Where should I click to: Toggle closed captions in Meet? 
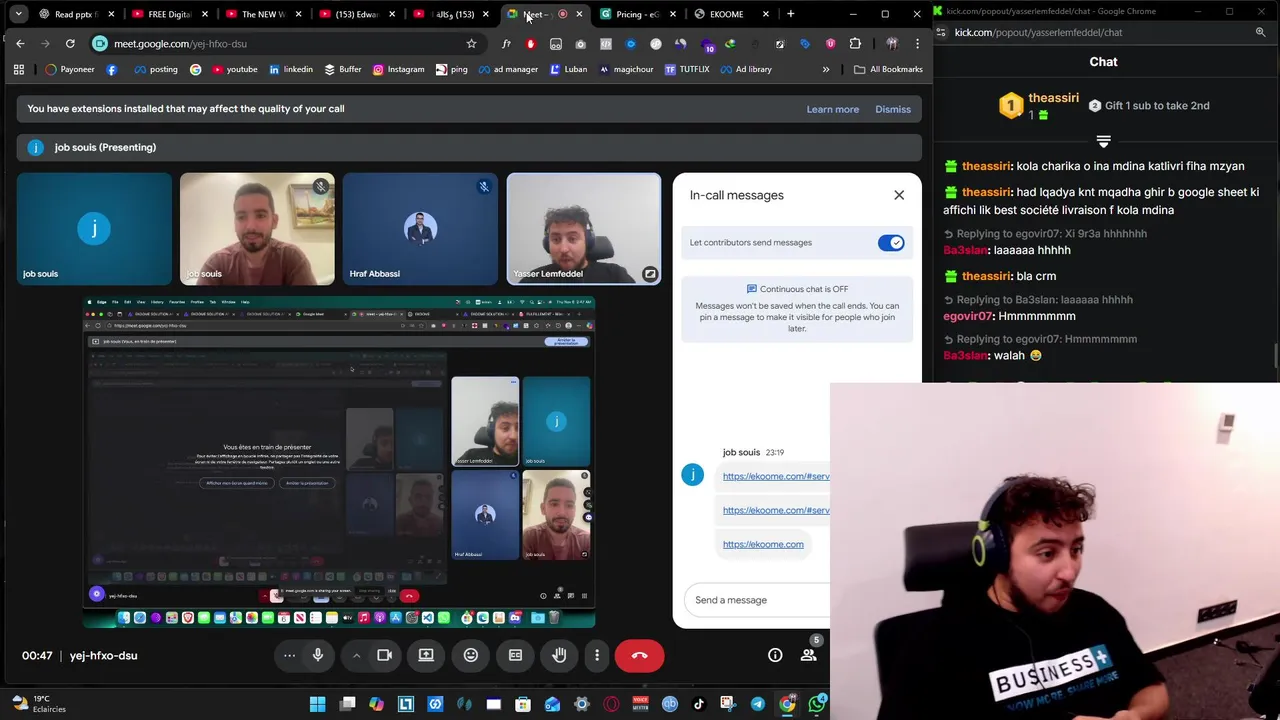515,655
